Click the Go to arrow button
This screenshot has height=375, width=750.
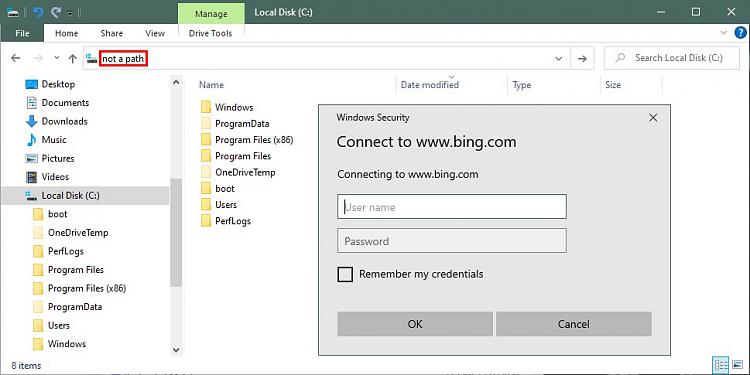pyautogui.click(x=582, y=58)
